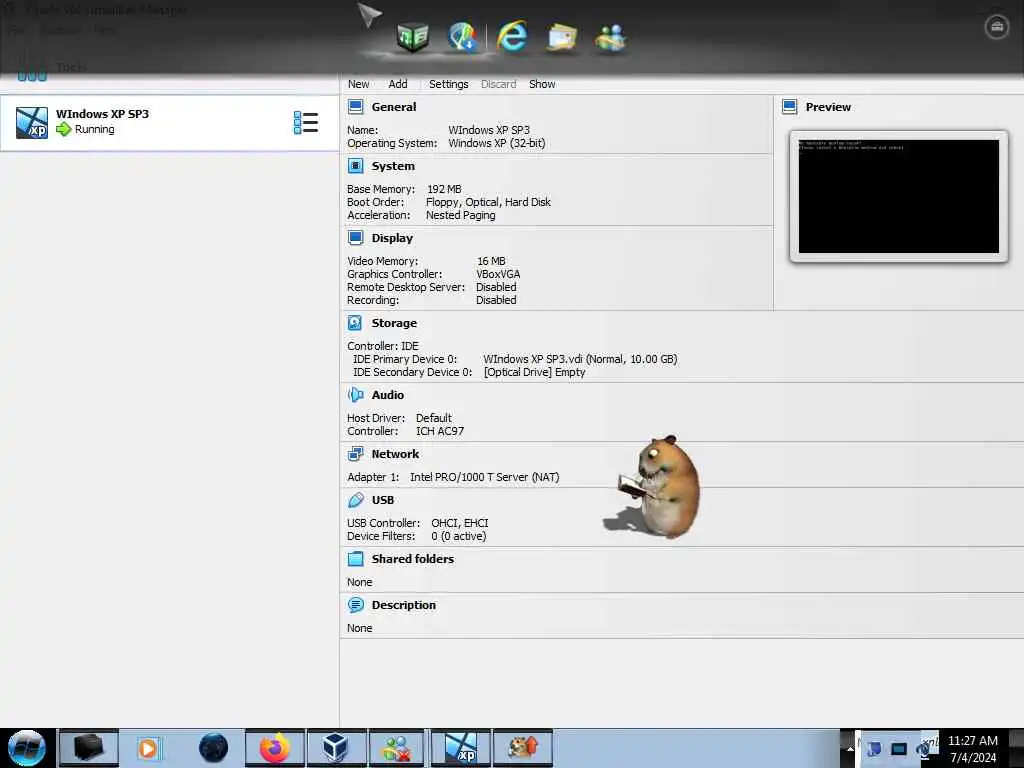Click Show to display the running VM
The width and height of the screenshot is (1024, 768).
click(x=542, y=84)
